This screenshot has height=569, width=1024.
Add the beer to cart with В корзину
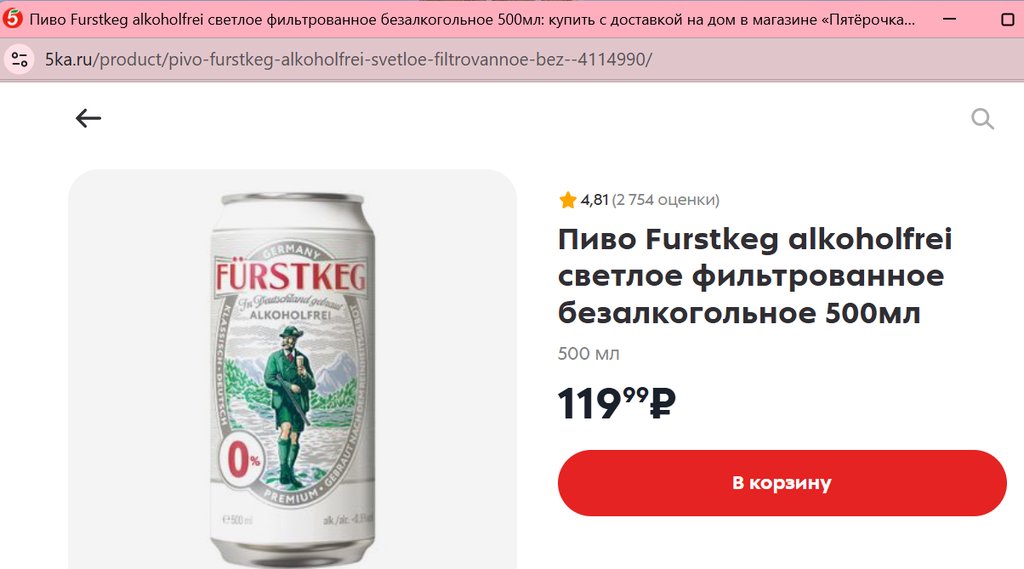tap(782, 483)
